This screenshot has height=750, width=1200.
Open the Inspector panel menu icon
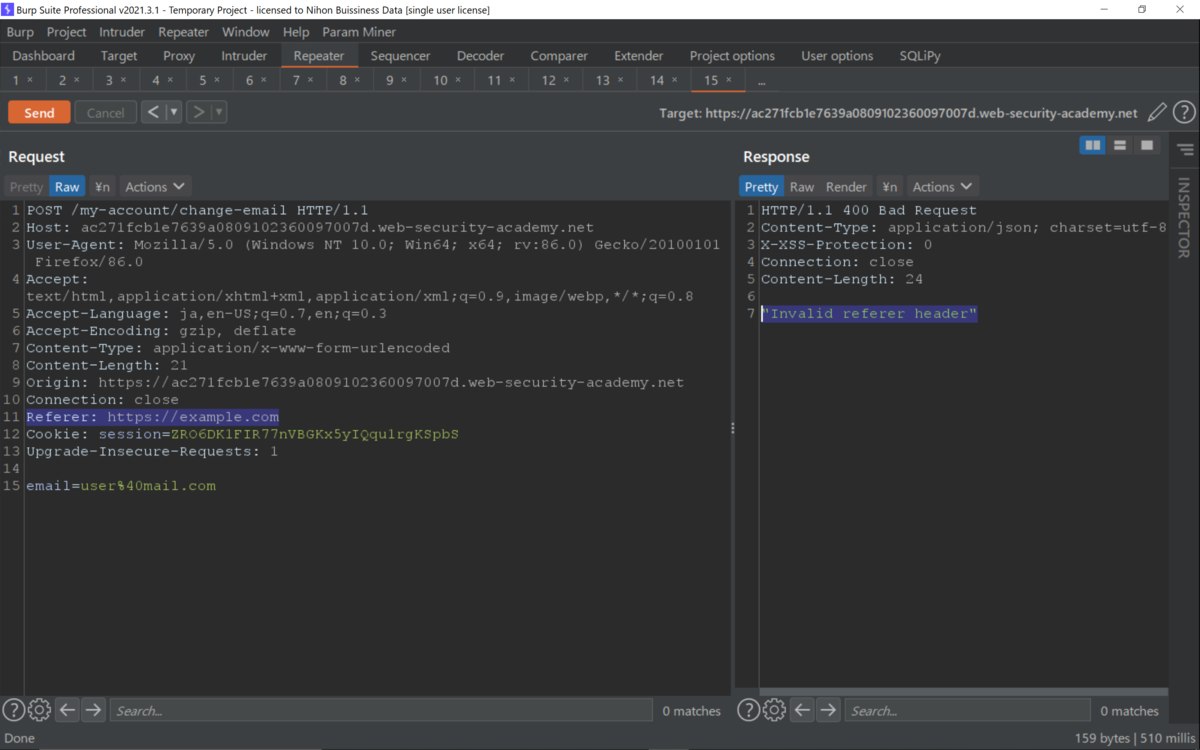[1185, 150]
